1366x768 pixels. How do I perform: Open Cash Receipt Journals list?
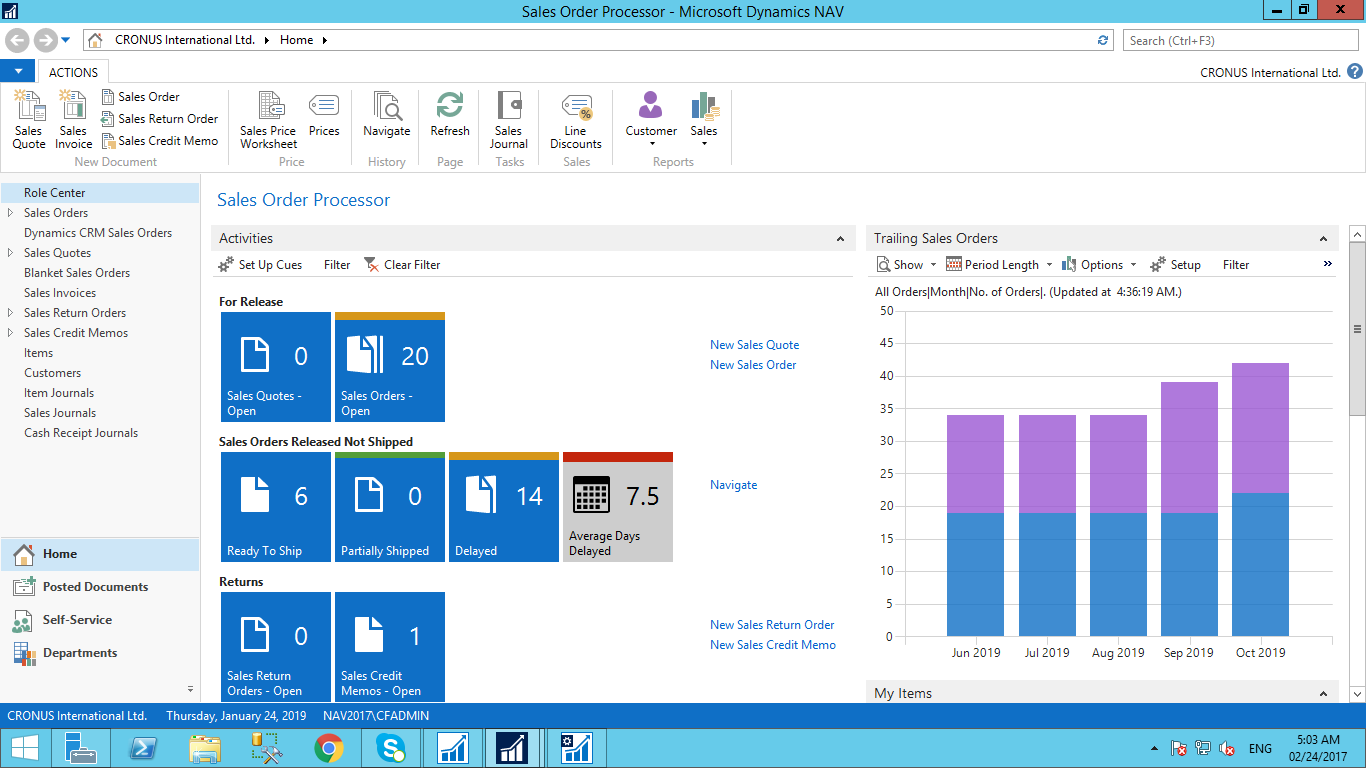pos(81,433)
